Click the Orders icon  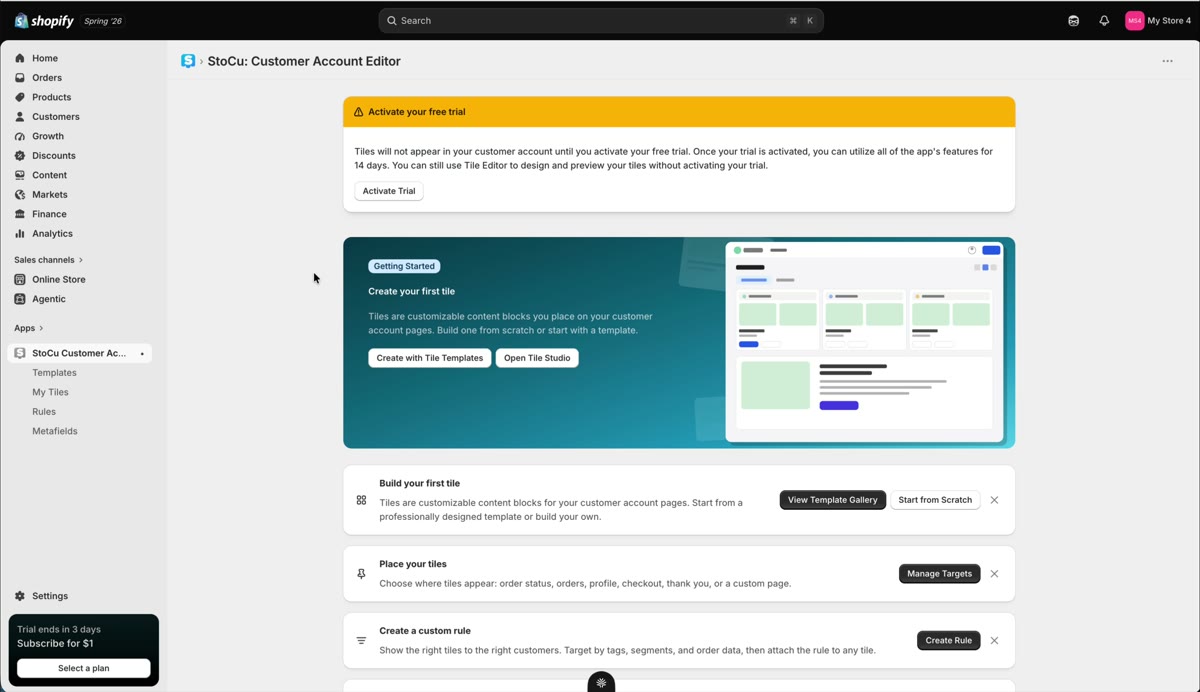click(x=20, y=78)
